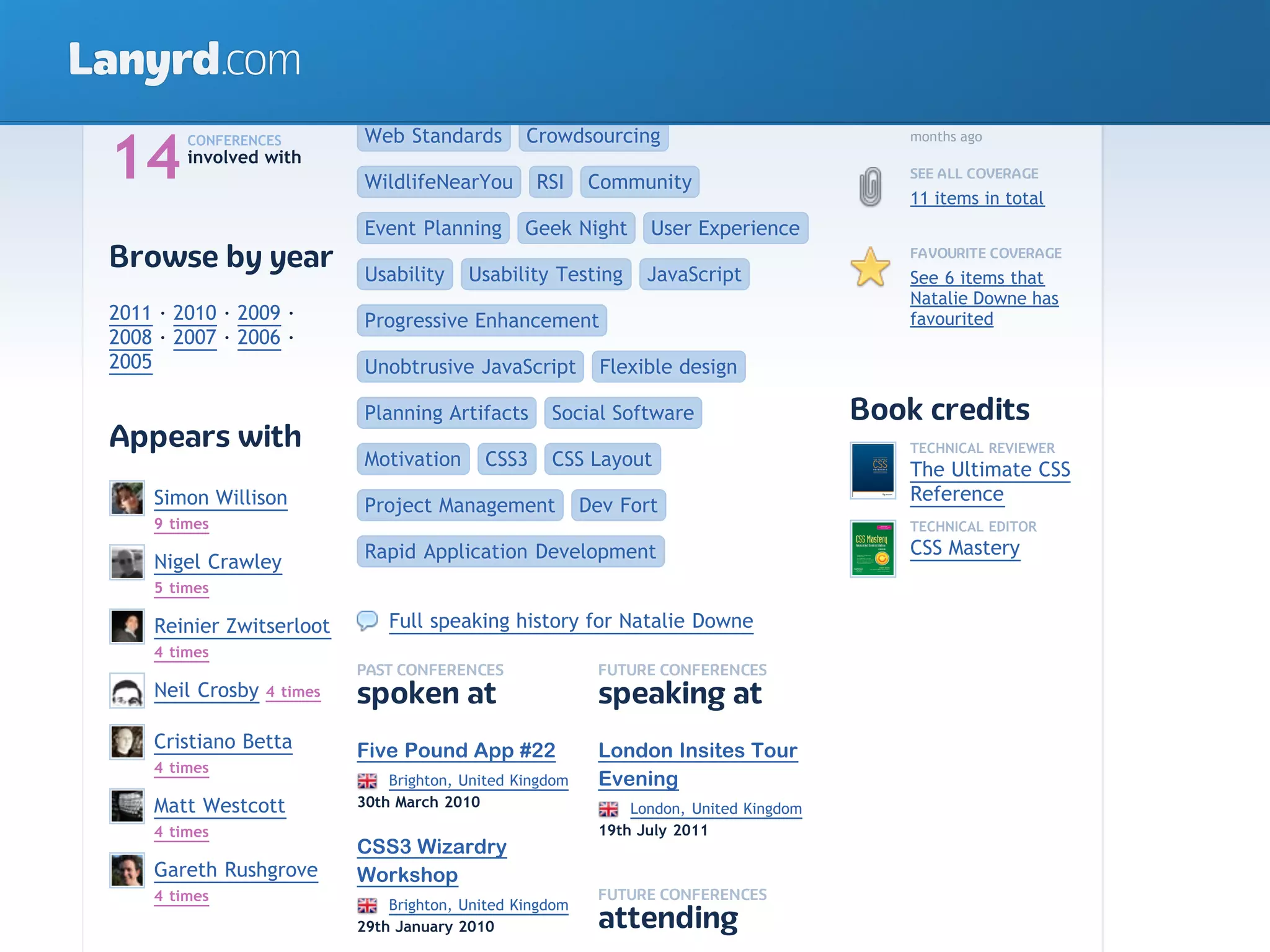The image size is (1270, 952).
Task: Open Nigel Crawley's profile link
Action: [x=218, y=562]
